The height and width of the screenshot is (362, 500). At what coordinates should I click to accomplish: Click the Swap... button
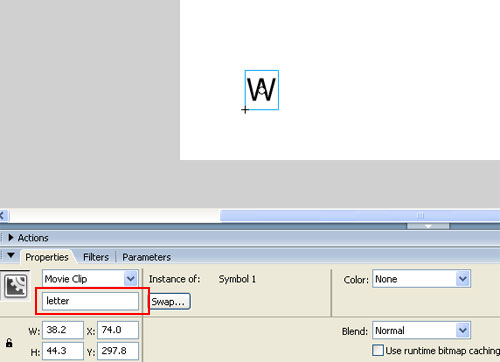[x=169, y=301]
